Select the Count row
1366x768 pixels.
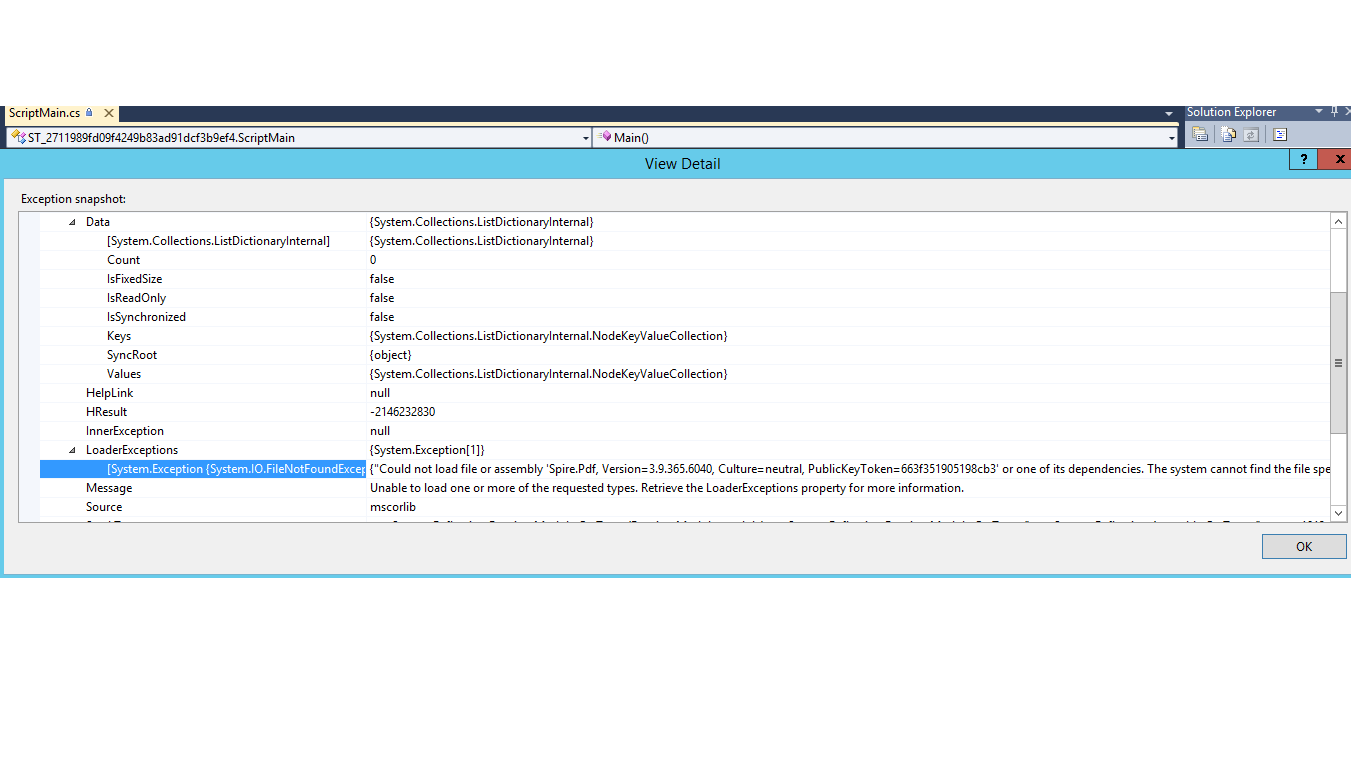tap(685, 260)
